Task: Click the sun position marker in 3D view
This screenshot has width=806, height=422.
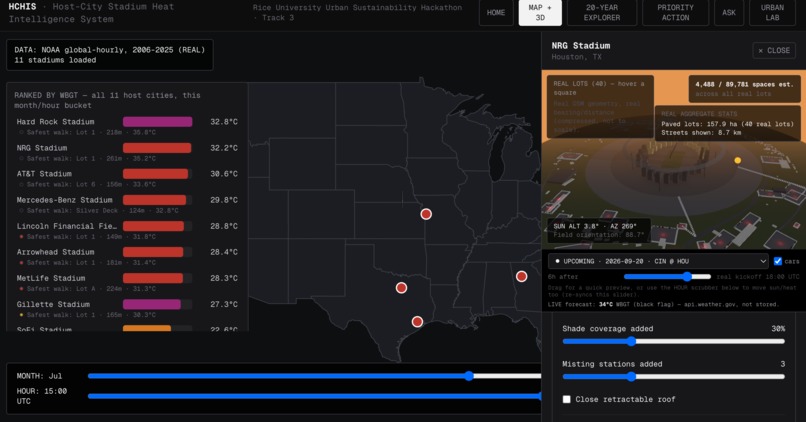Action: (738, 160)
